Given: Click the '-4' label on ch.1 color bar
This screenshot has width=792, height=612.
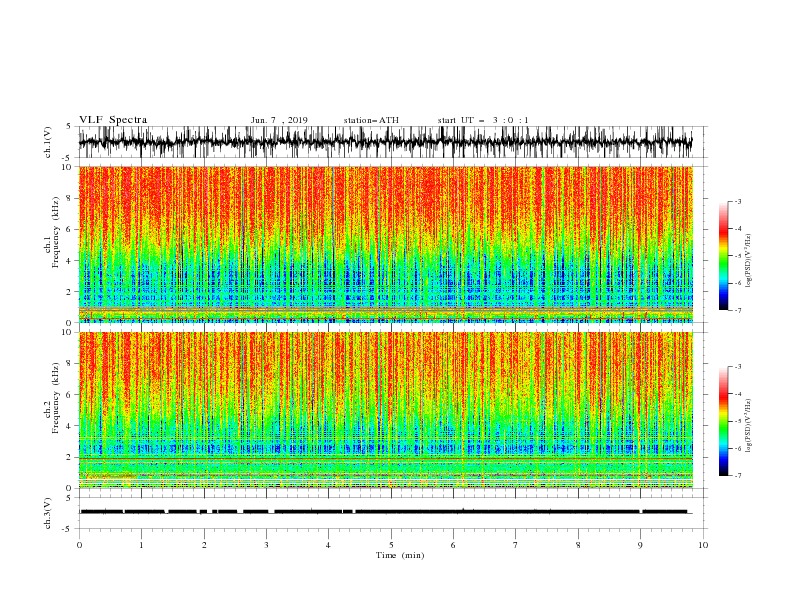Looking at the screenshot, I should click(738, 229).
